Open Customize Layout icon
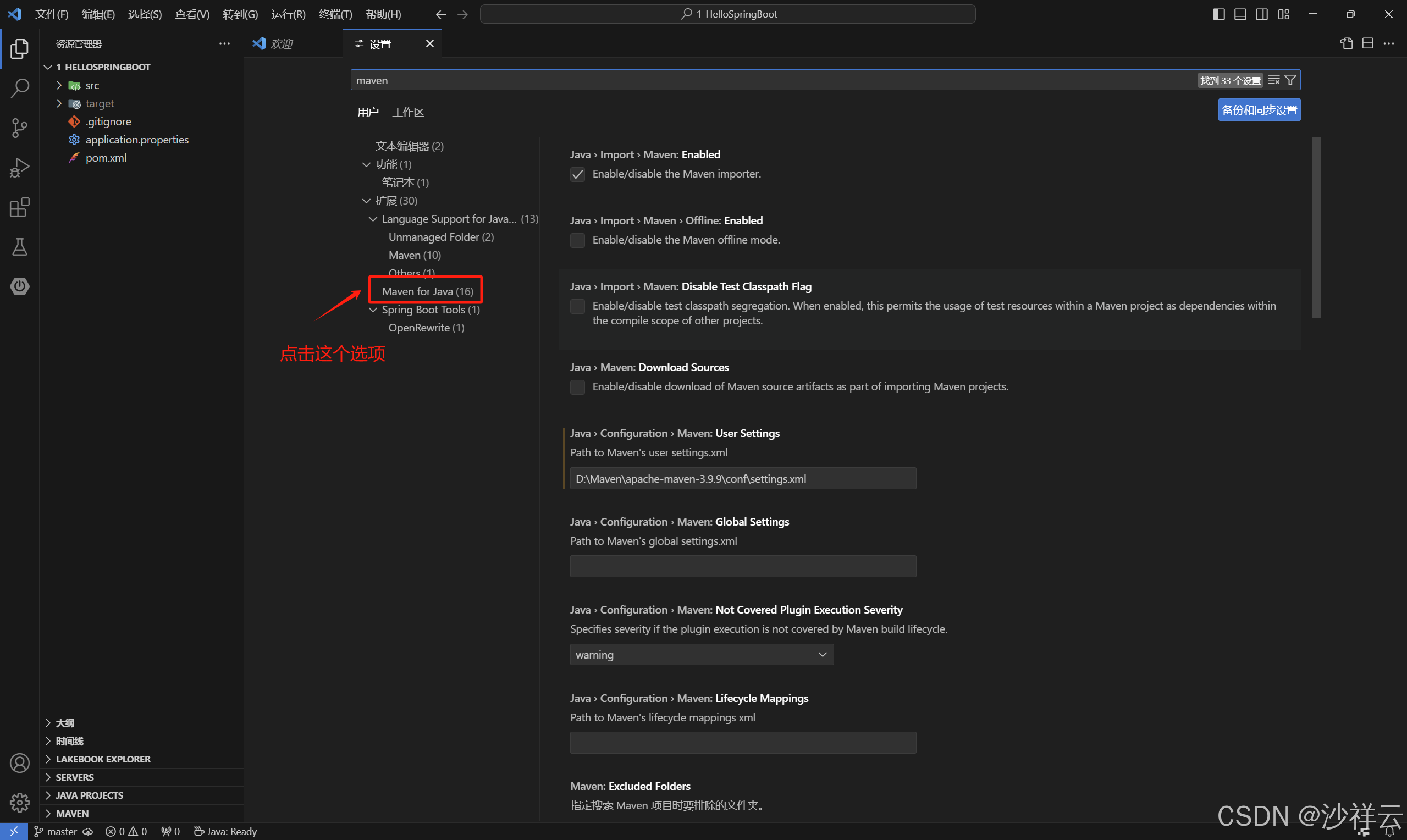The image size is (1407, 840). 1284,14
